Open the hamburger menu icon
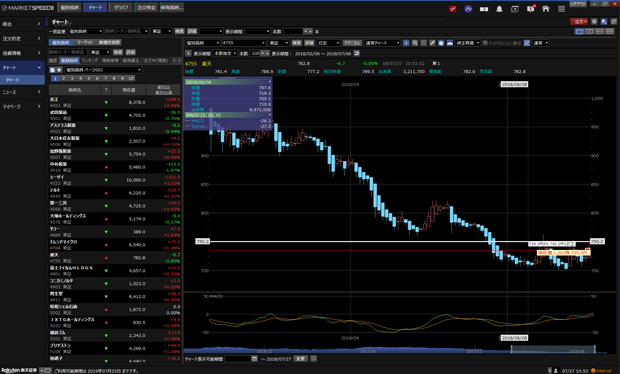Screen dimensions: 620x374 tap(561, 9)
